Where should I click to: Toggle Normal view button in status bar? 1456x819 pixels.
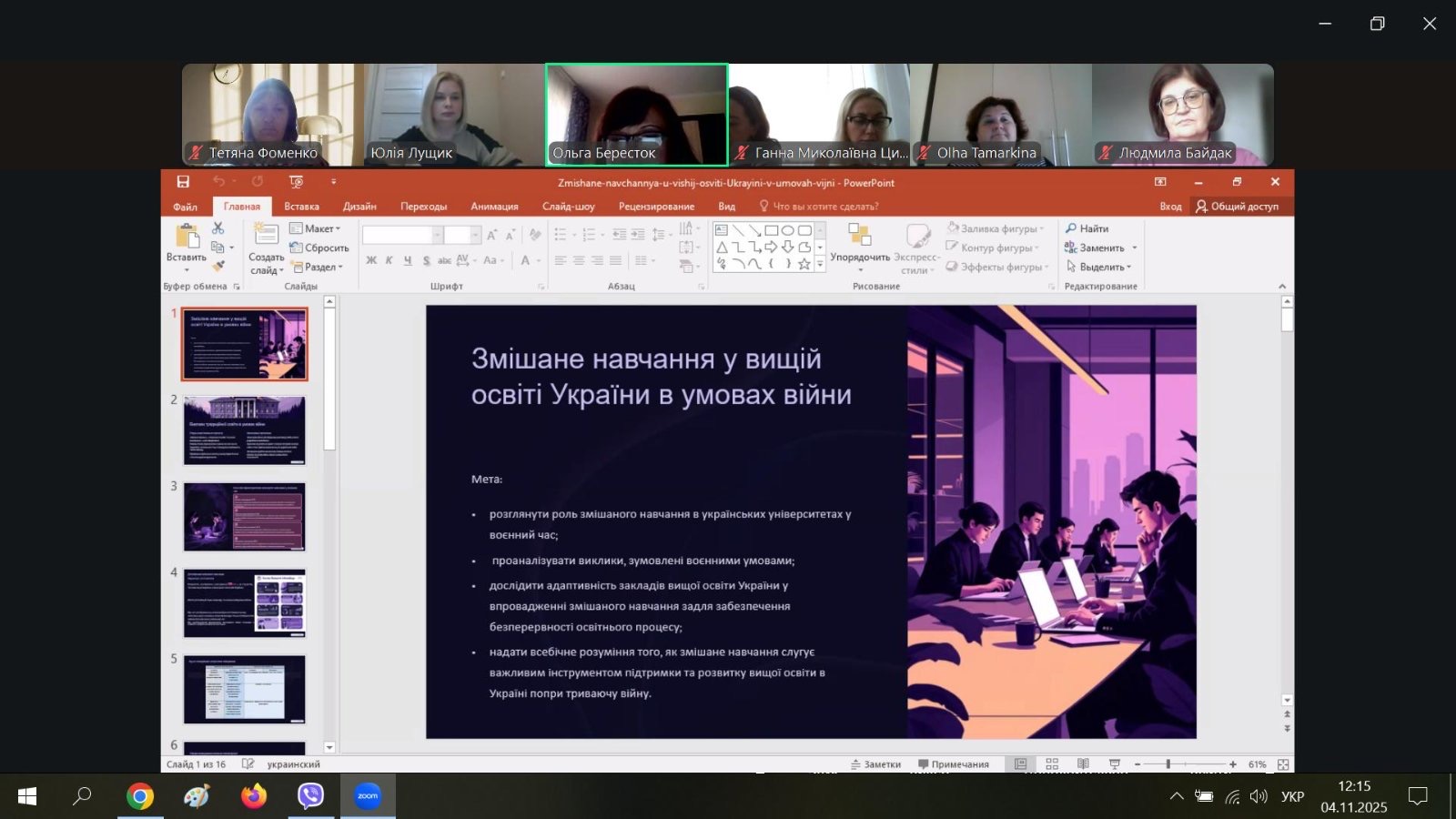point(1021,764)
